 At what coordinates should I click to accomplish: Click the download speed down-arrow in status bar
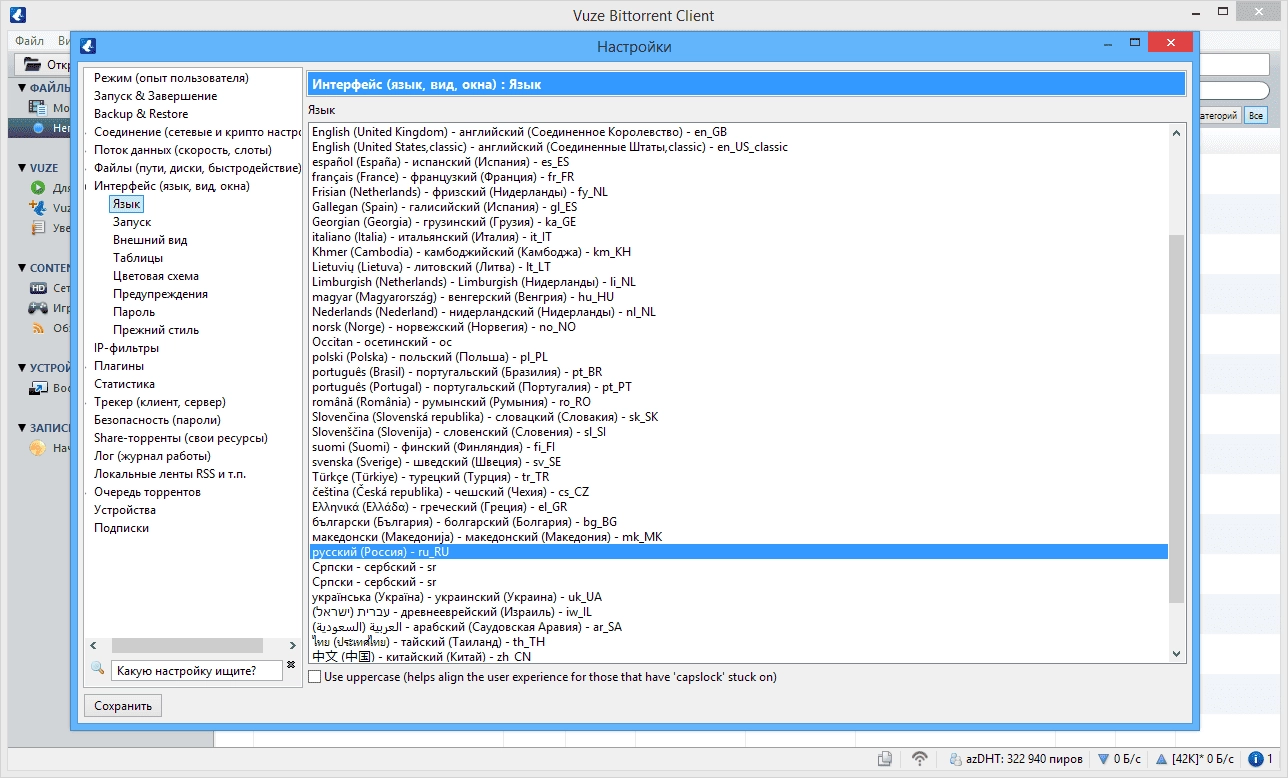[1103, 760]
